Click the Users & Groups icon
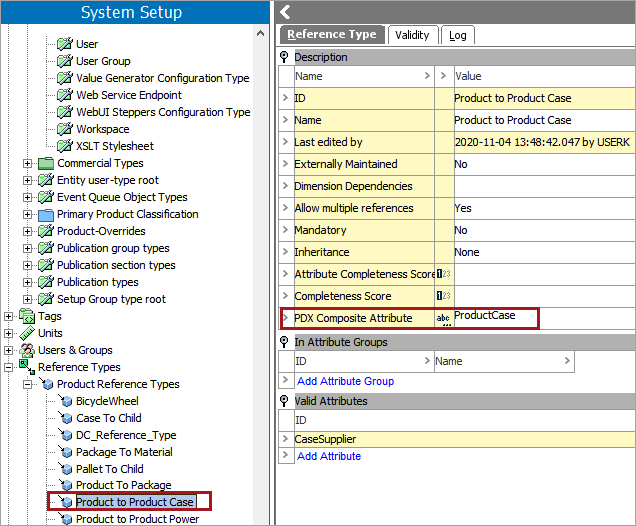This screenshot has height=526, width=636. [x=27, y=350]
